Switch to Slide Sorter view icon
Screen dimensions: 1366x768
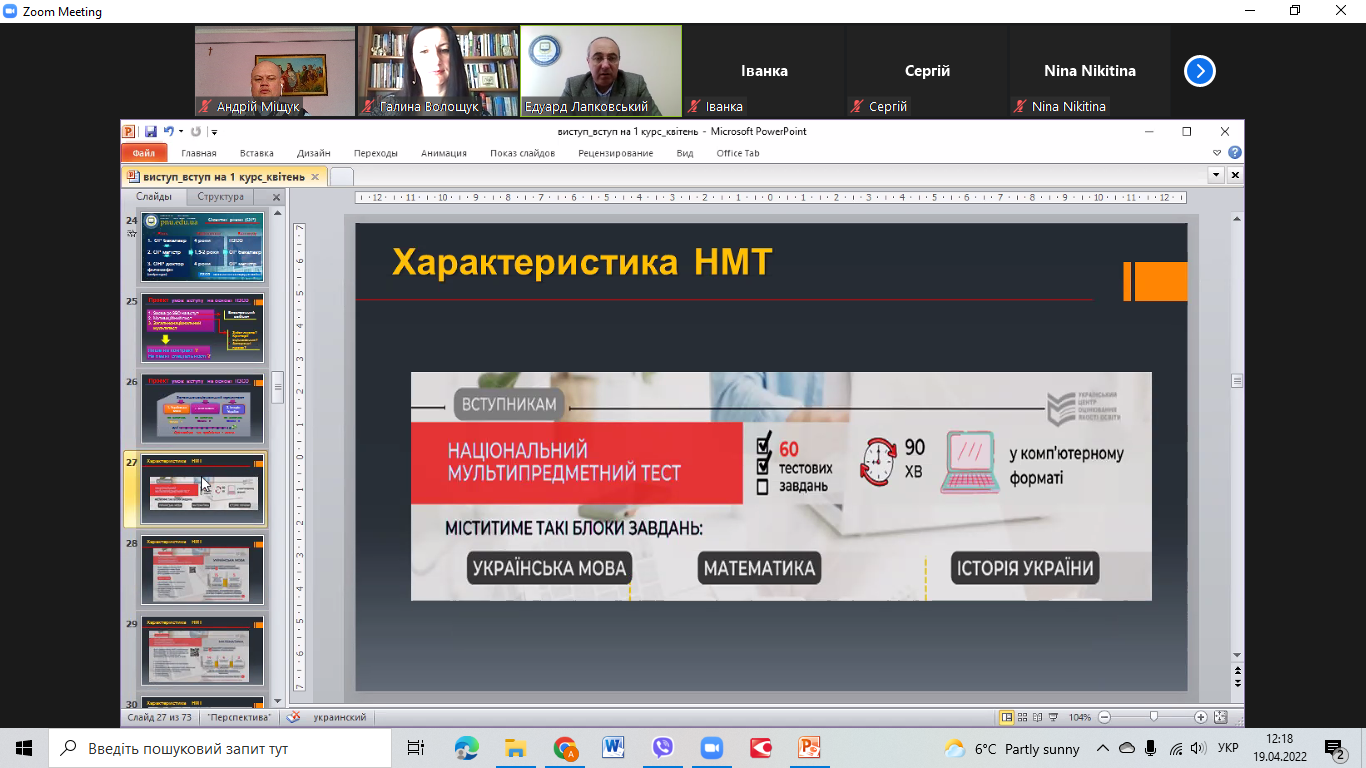(x=1024, y=718)
